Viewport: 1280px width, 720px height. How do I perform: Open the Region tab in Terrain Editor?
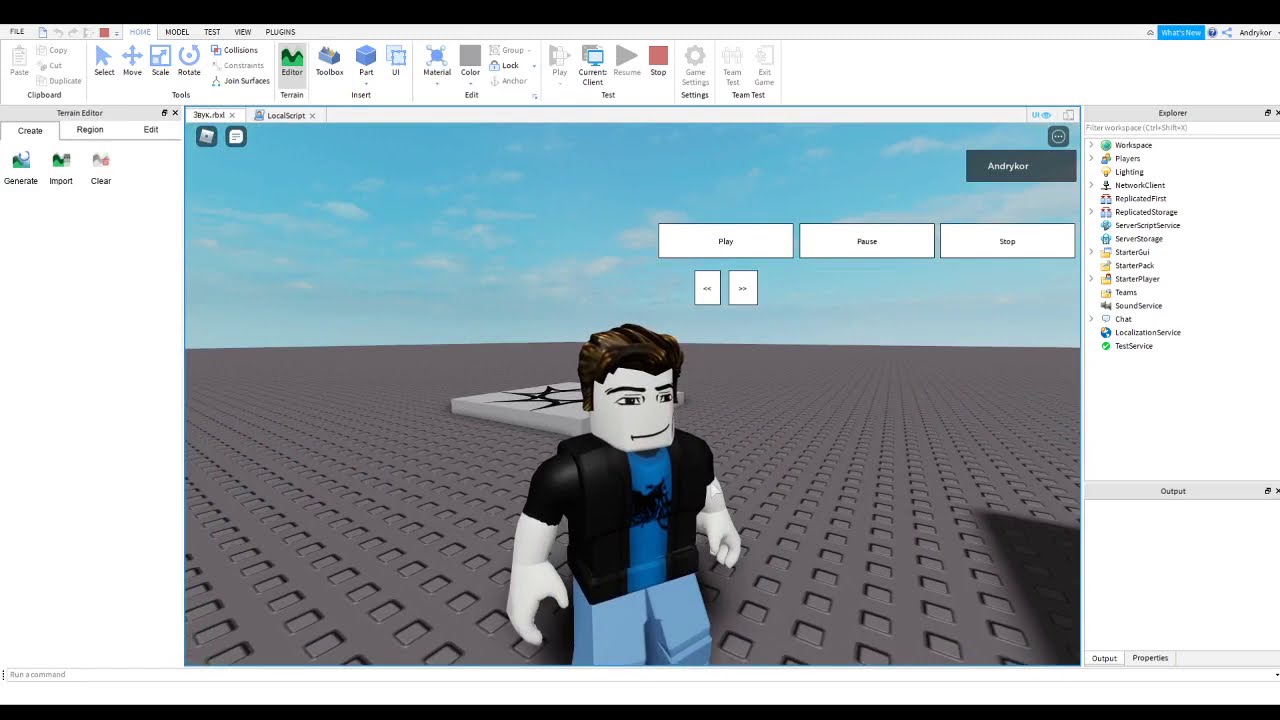click(90, 130)
